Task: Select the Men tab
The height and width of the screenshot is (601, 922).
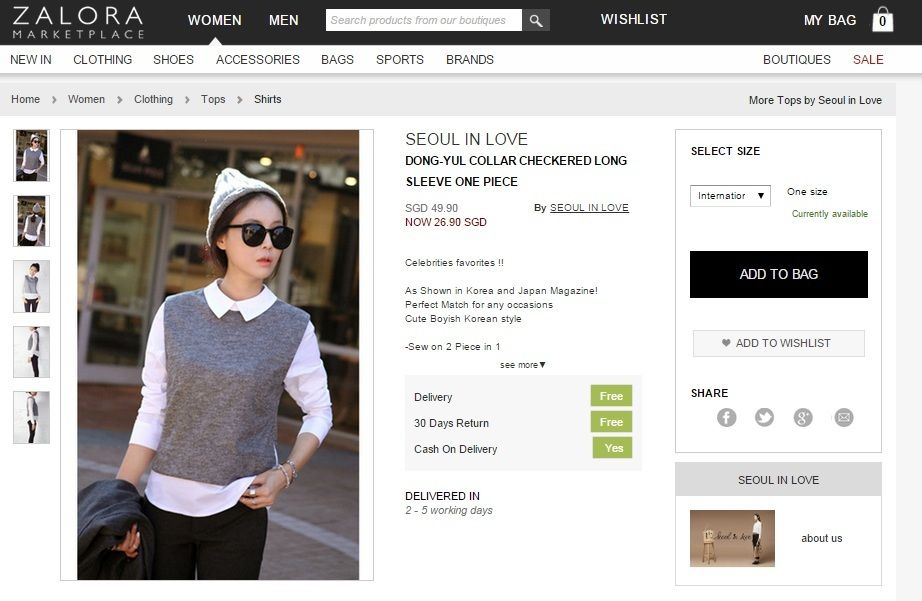Action: (x=283, y=21)
